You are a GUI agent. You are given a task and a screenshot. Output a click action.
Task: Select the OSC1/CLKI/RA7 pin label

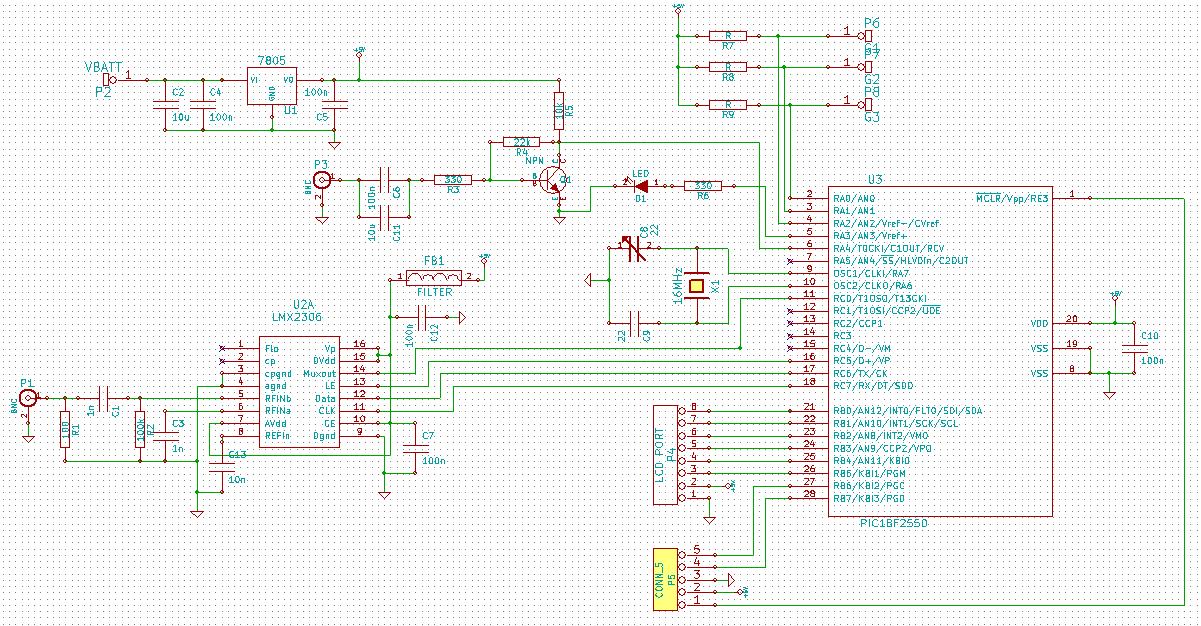[x=872, y=273]
